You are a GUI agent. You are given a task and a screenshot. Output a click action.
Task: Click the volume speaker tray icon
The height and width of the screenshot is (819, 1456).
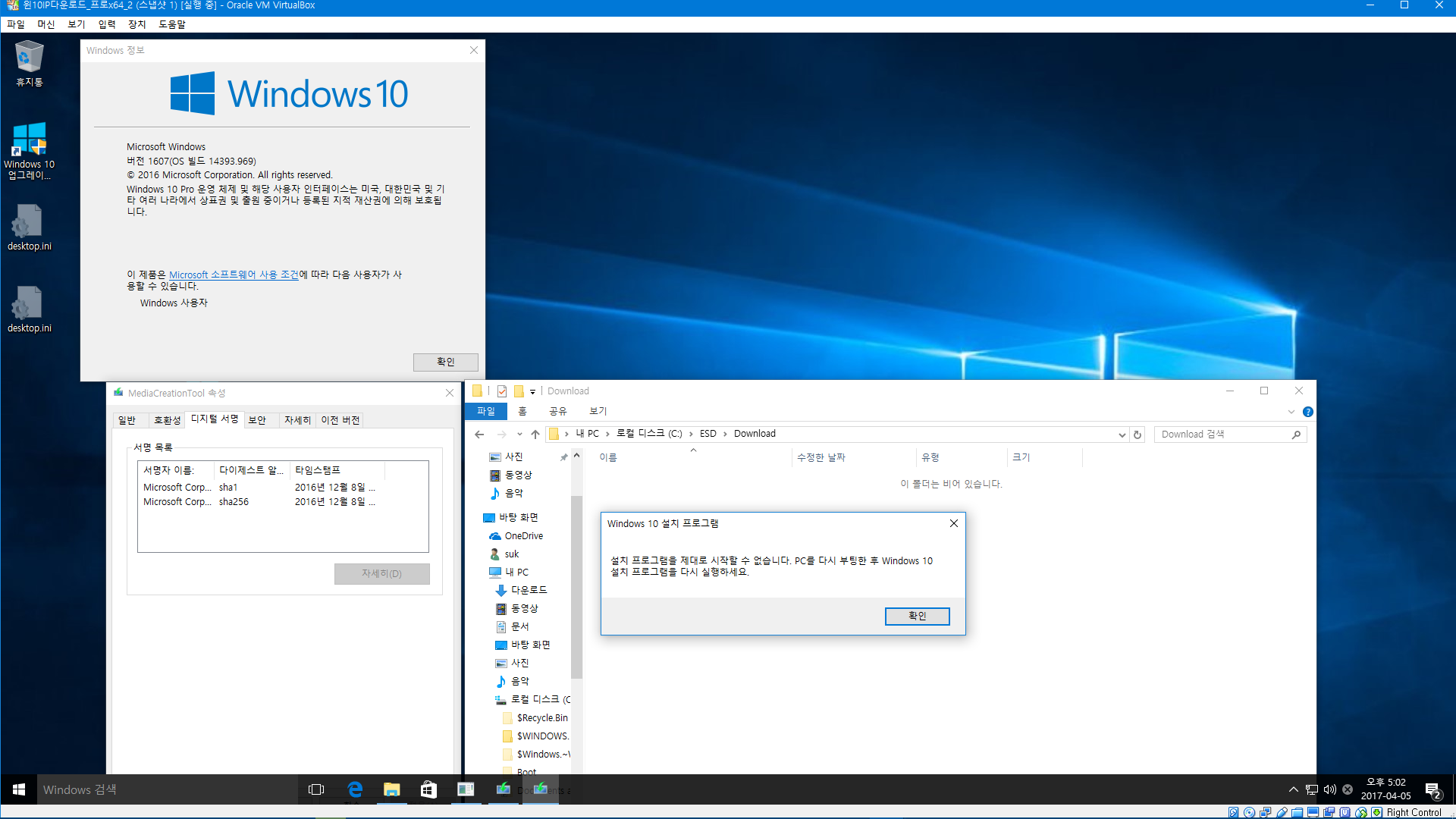click(1330, 789)
